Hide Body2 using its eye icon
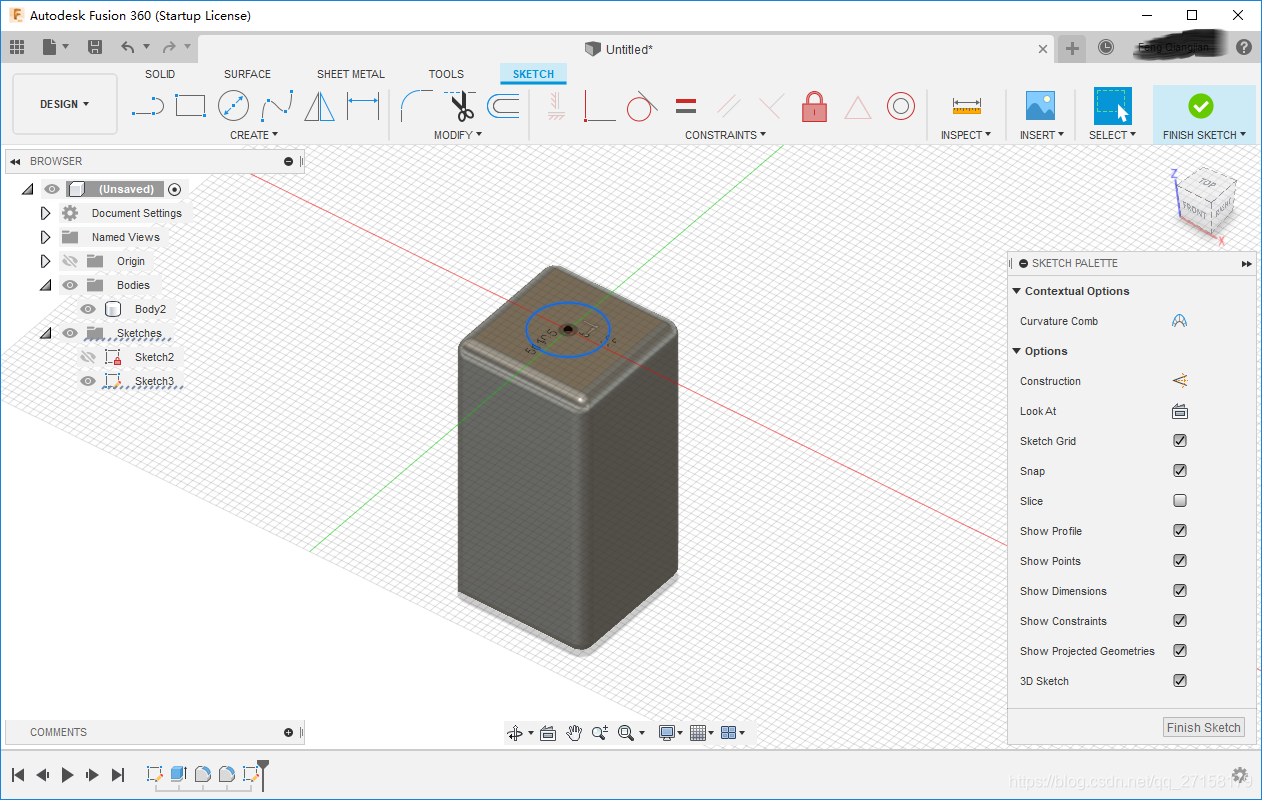This screenshot has height=800, width=1262. pyautogui.click(x=88, y=309)
